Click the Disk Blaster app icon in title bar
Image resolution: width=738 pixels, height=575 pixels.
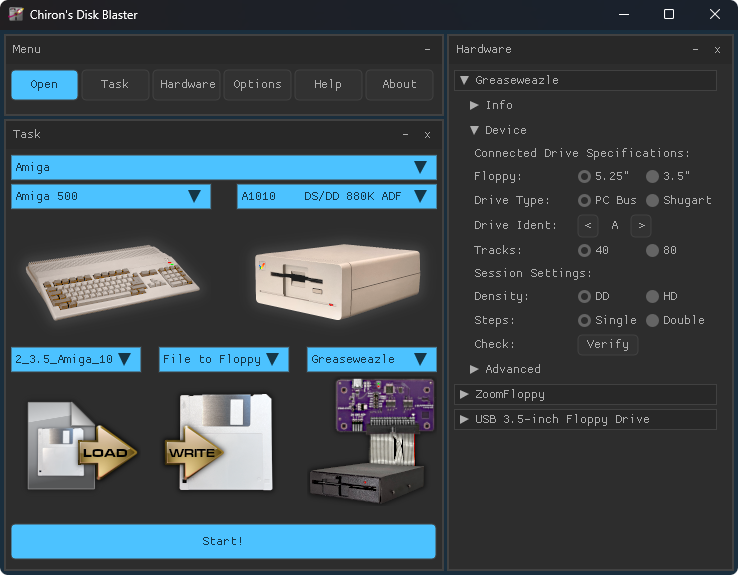pyautogui.click(x=16, y=14)
